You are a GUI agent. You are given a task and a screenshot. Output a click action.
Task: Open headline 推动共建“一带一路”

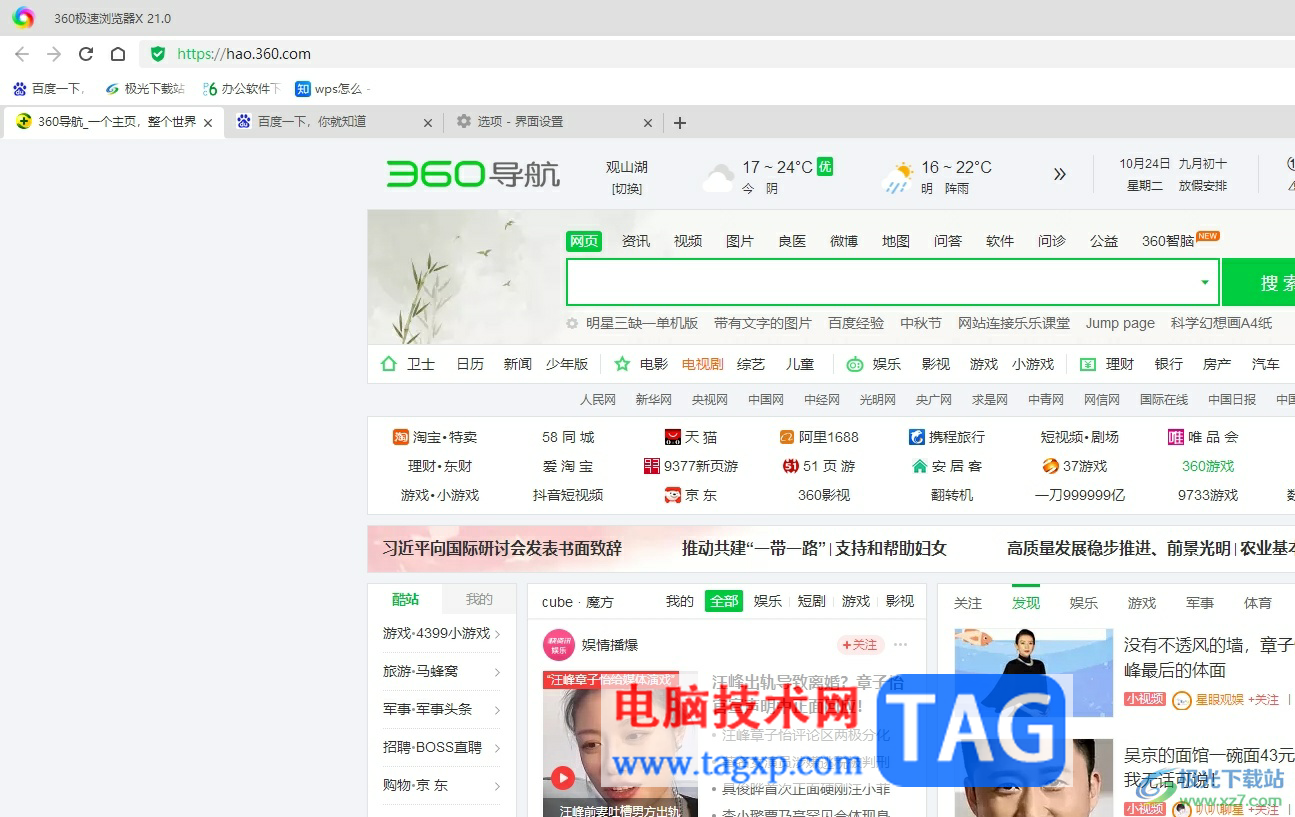click(x=755, y=548)
